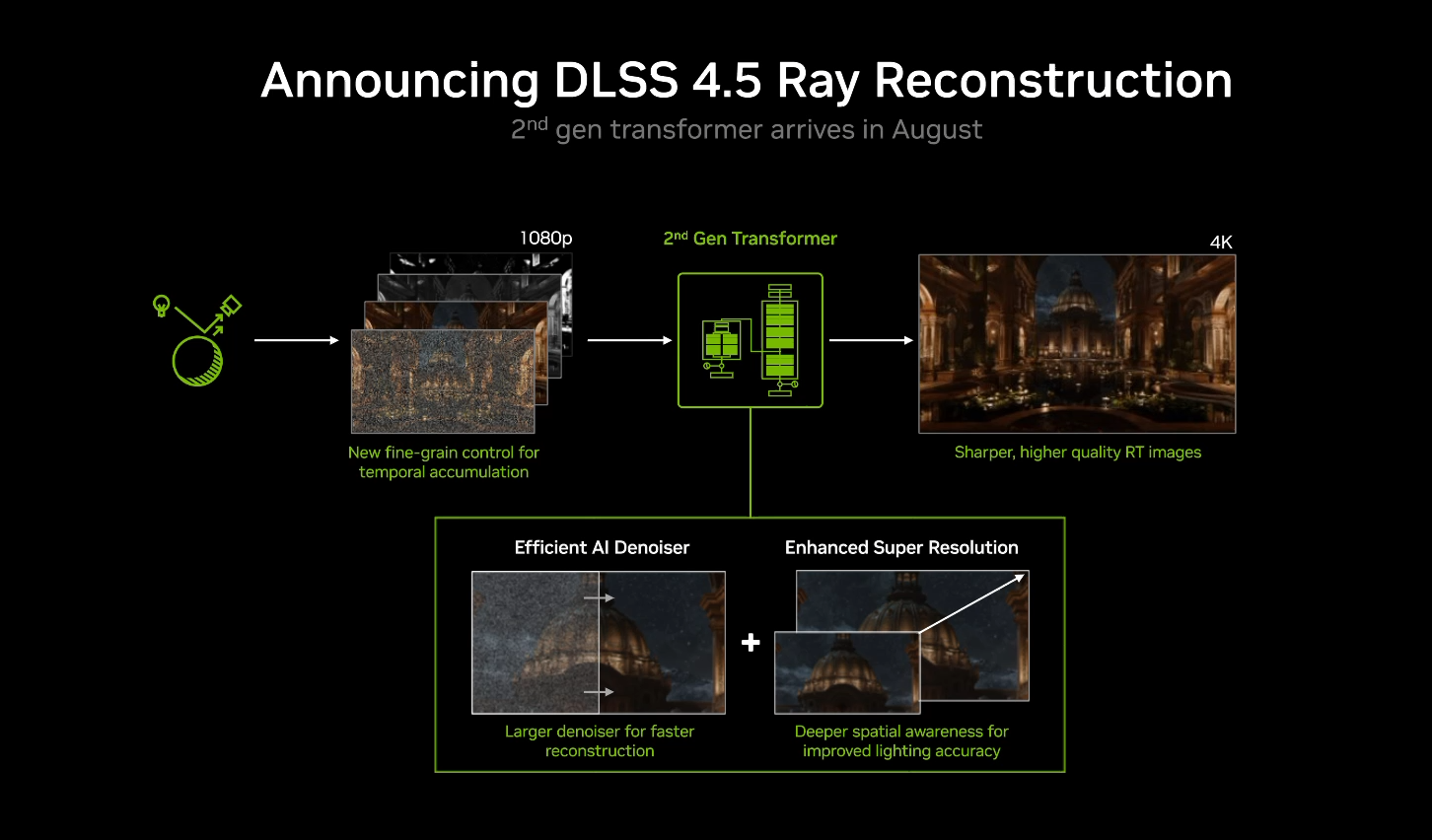This screenshot has height=840, width=1432.
Task: Click the 'Announcing DLSS 4.5 Ray Reconstruction' title
Action: point(747,80)
